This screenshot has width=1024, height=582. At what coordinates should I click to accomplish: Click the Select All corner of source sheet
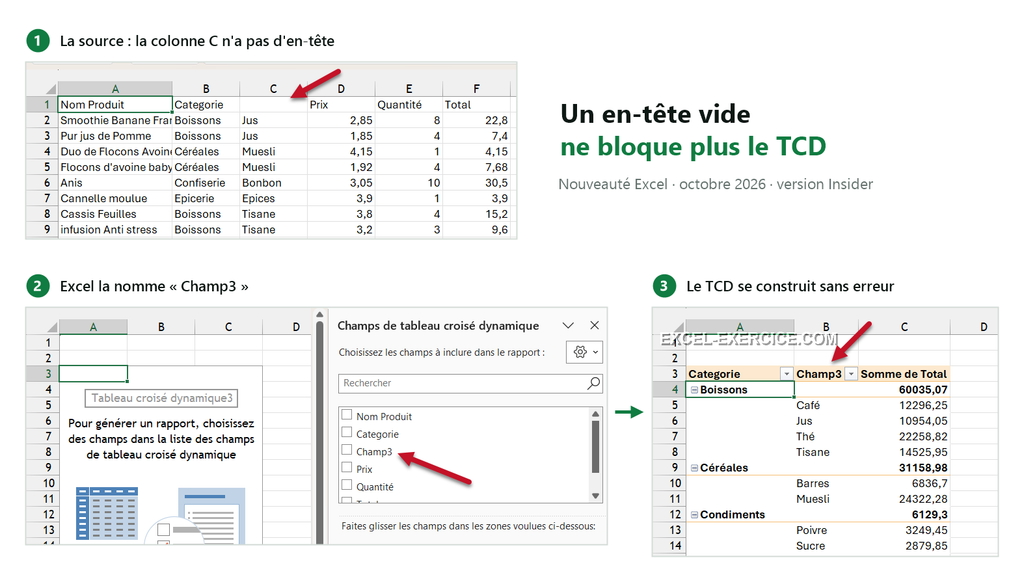(50, 89)
